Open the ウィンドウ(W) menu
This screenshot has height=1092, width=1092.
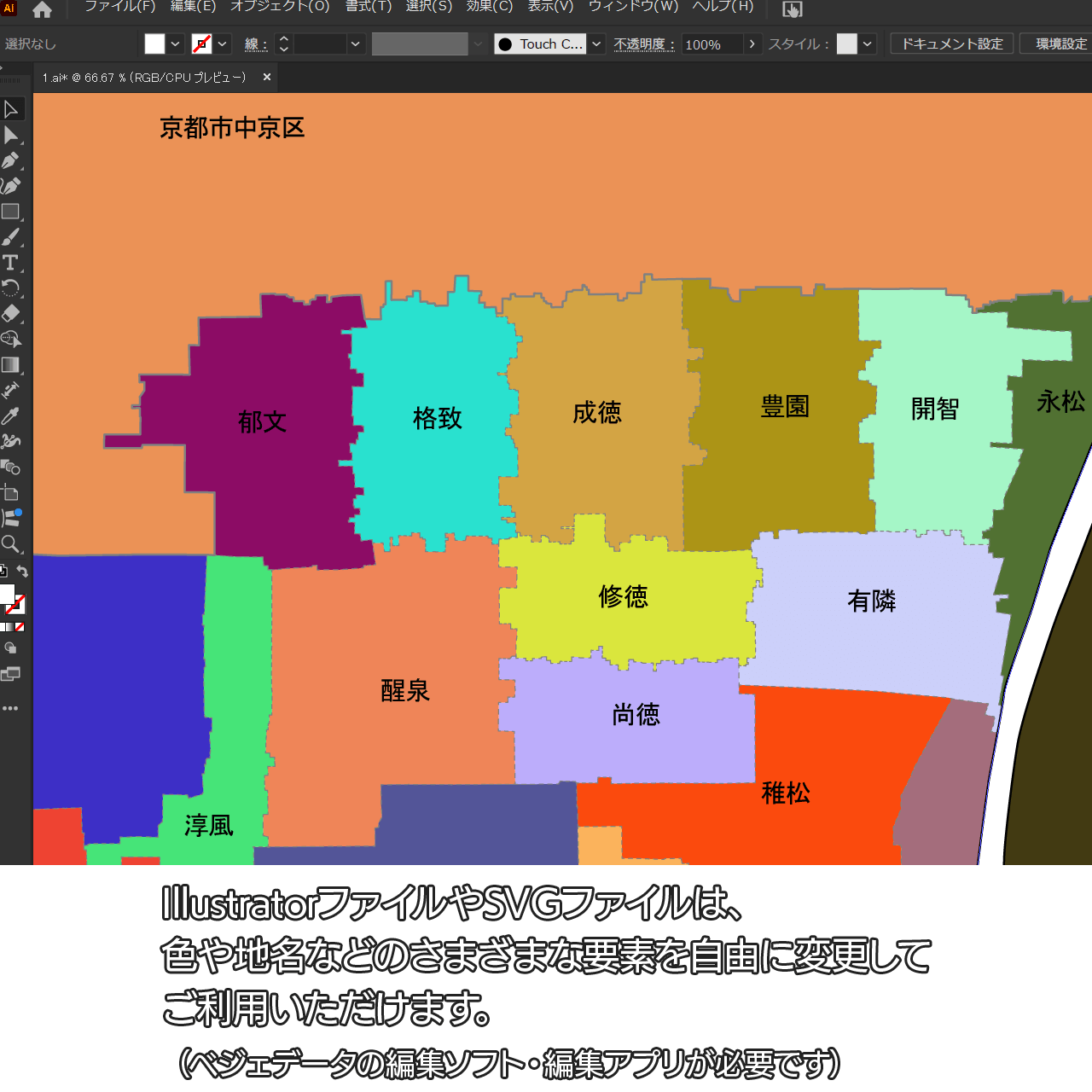633,7
